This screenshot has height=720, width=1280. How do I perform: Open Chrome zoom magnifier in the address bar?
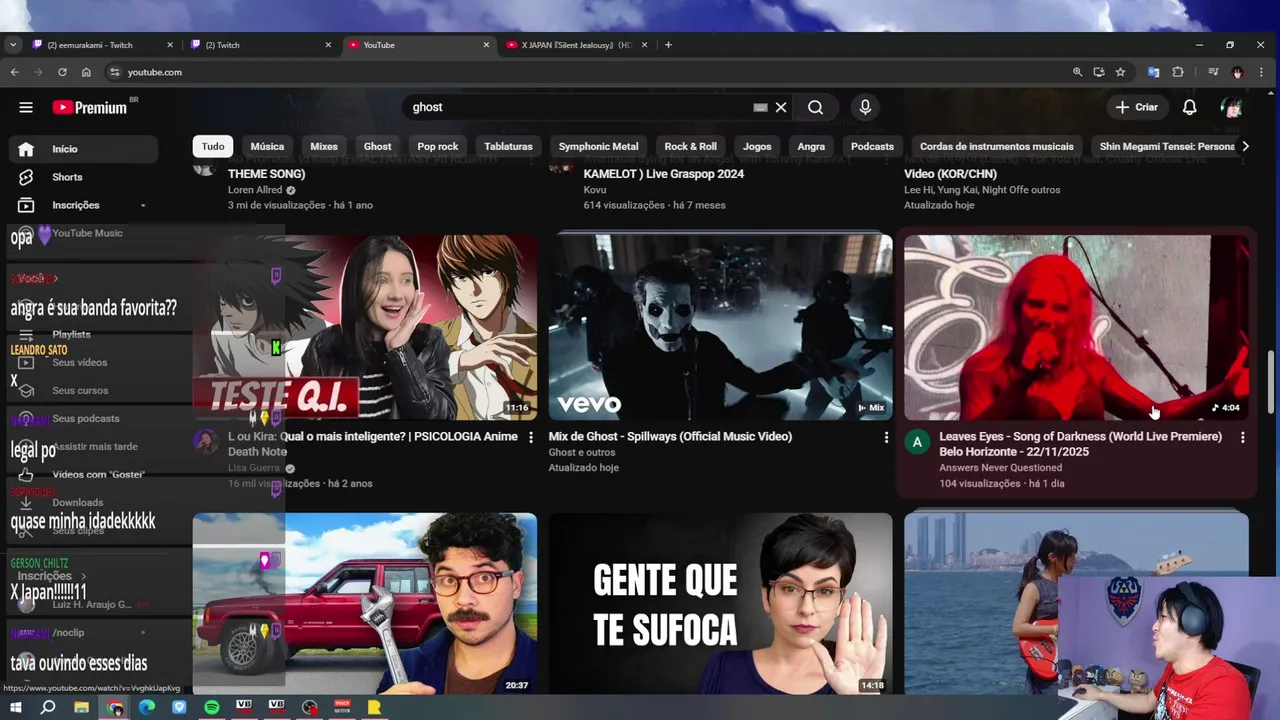coord(1077,72)
